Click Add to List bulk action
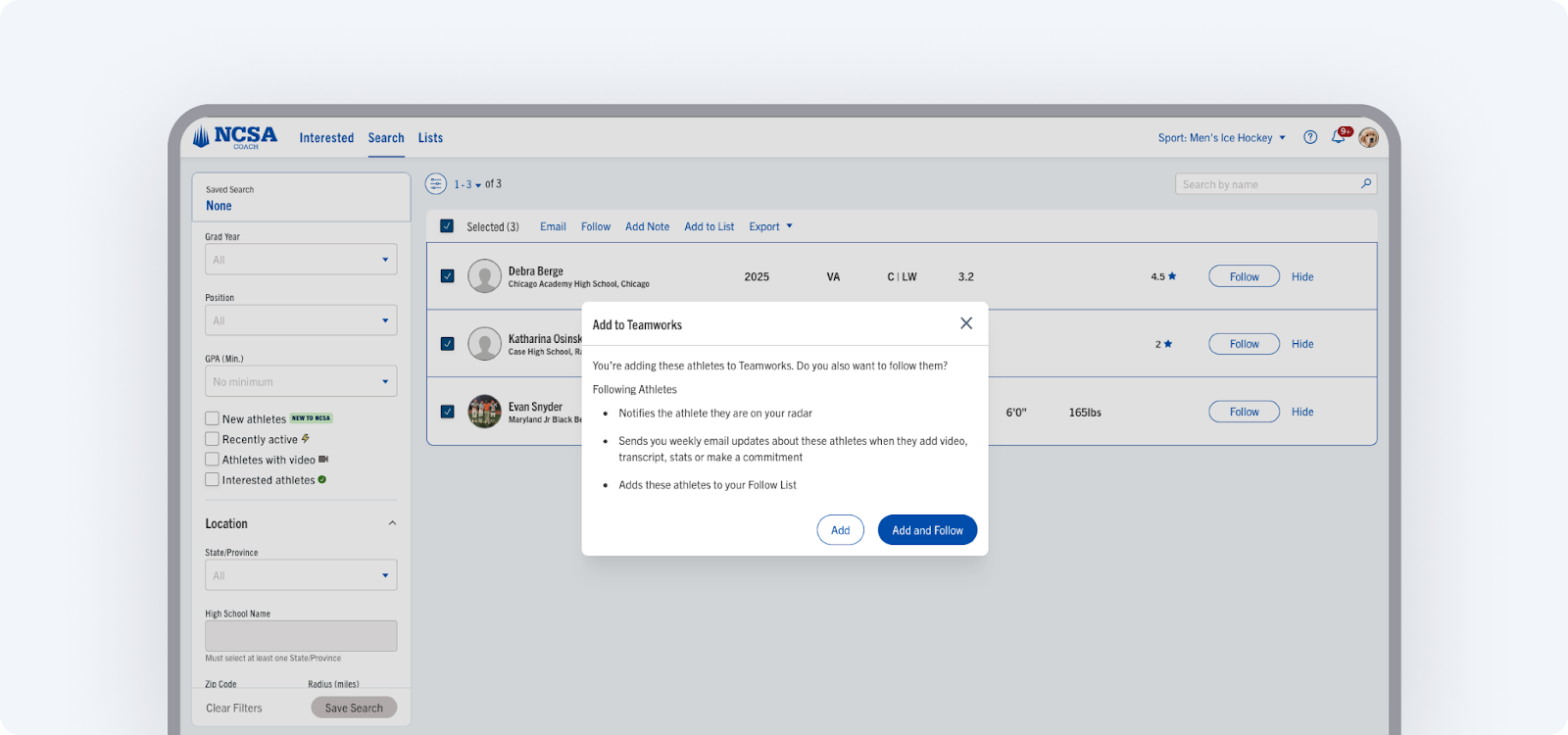 point(710,226)
